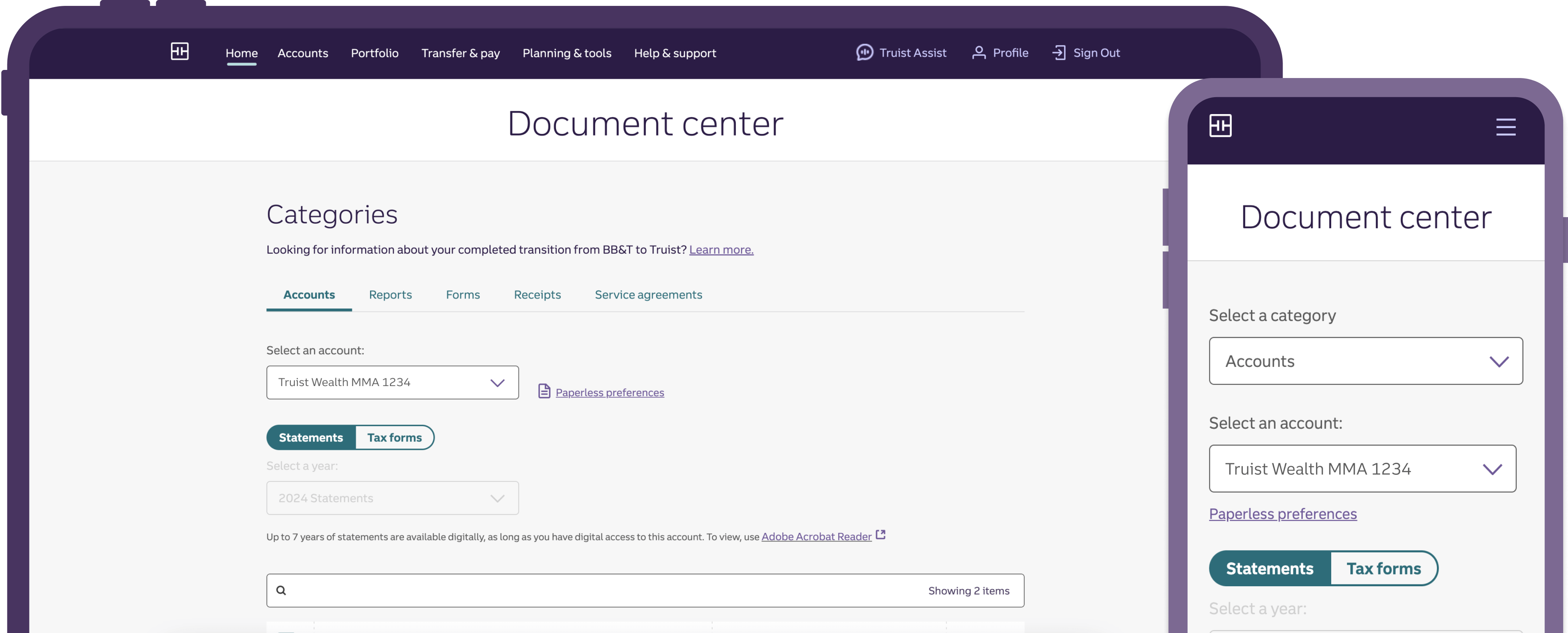This screenshot has width=1568, height=633.
Task: Click the search magnifier icon
Action: click(281, 590)
